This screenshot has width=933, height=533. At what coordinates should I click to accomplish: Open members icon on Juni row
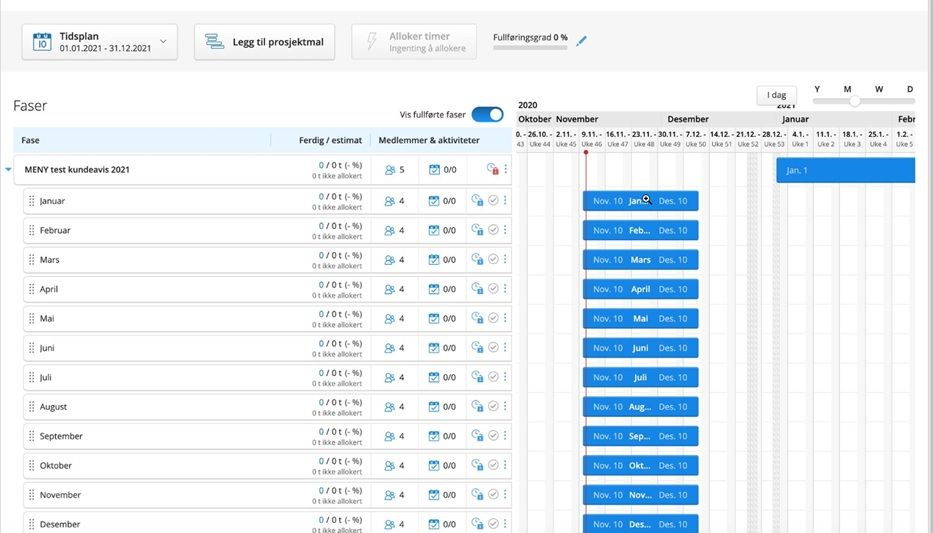(x=390, y=348)
